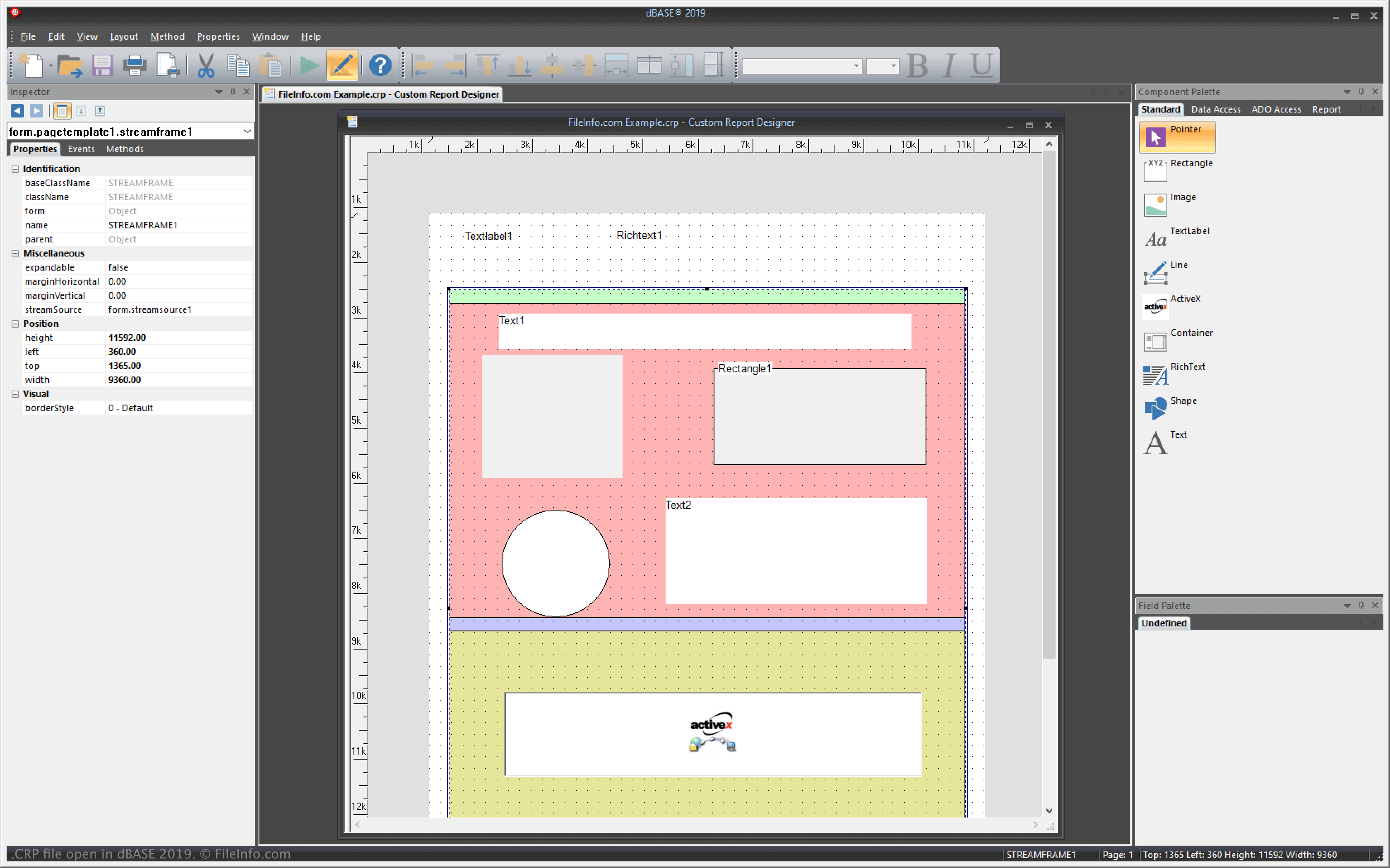Select the Text component icon
The image size is (1390, 868).
pyautogui.click(x=1155, y=443)
